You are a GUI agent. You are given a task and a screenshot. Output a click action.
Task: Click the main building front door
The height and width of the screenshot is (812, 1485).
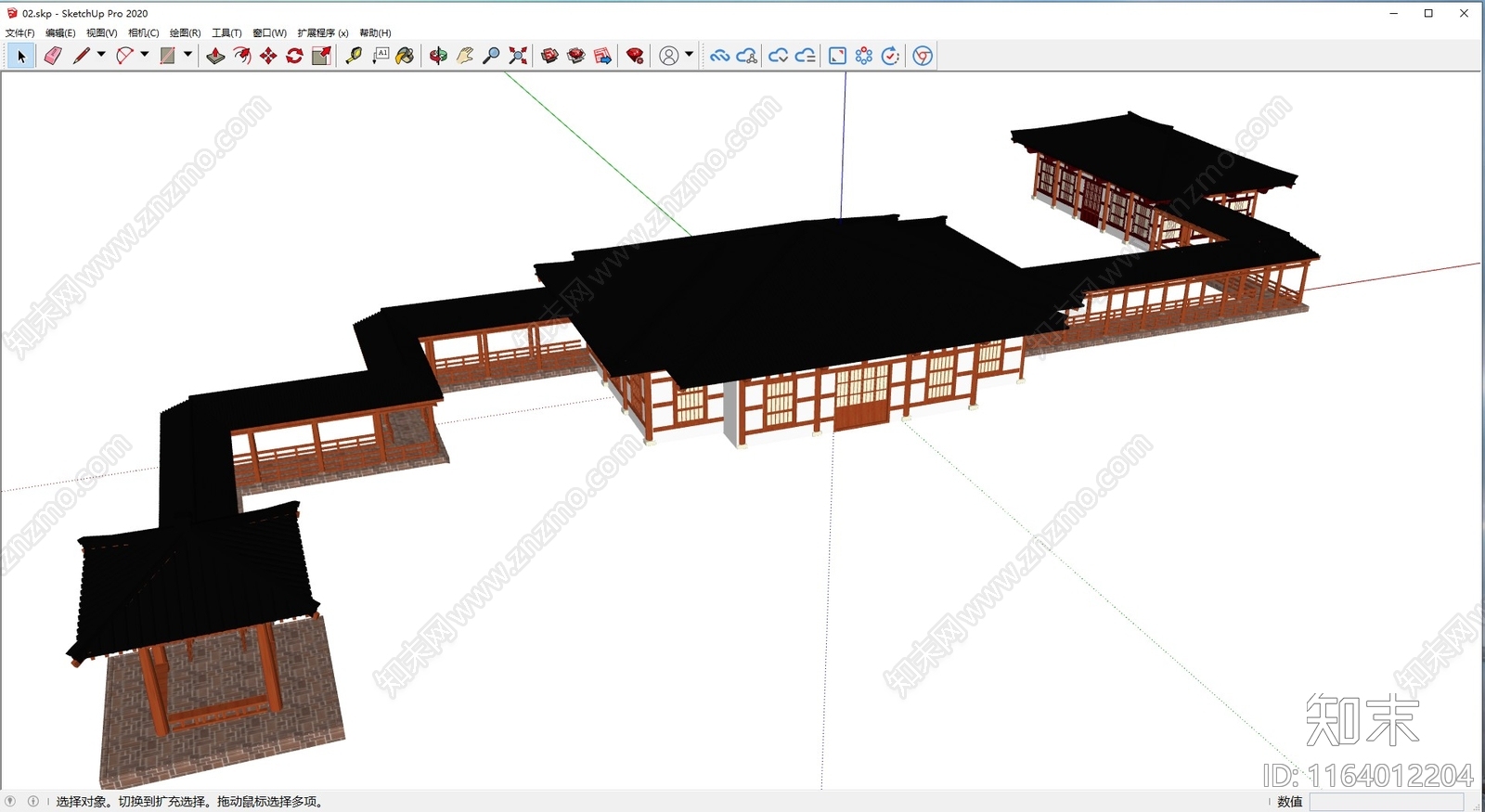(861, 396)
